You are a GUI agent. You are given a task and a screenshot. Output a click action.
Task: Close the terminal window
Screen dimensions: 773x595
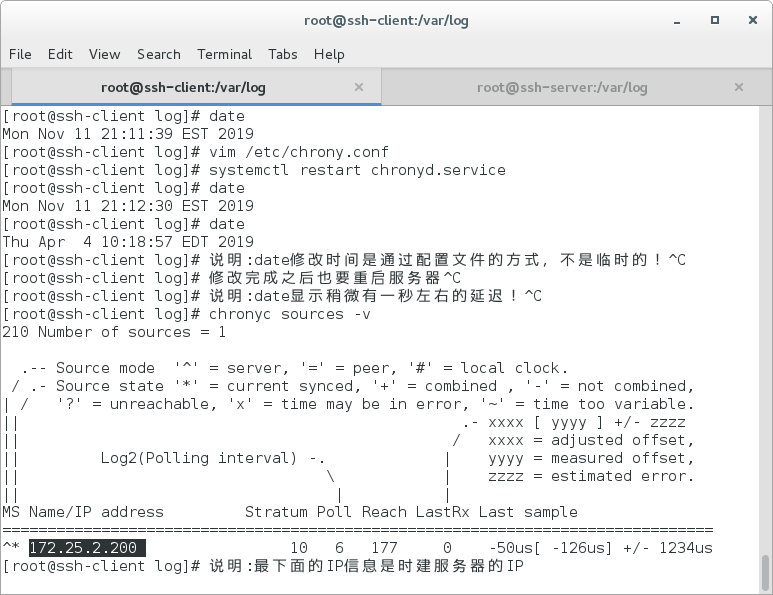click(753, 20)
